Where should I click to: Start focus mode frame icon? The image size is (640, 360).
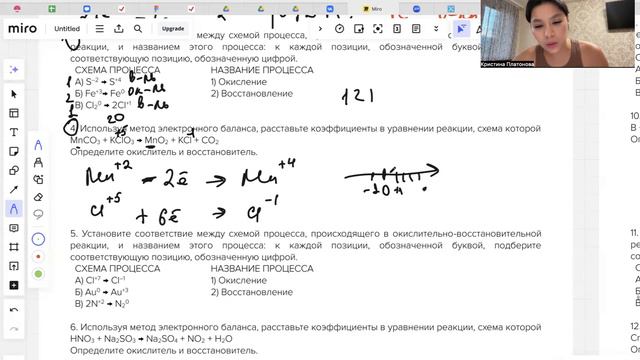[x=378, y=29]
